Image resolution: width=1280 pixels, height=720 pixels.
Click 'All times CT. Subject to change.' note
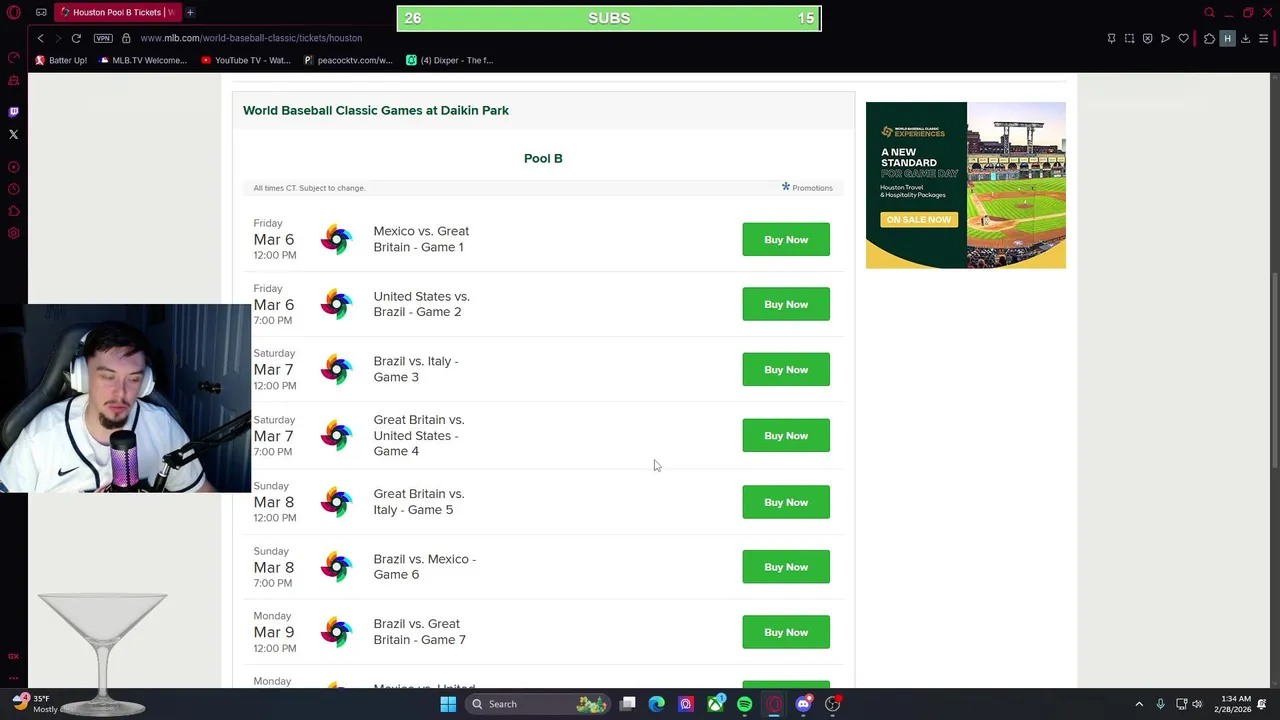tap(309, 188)
